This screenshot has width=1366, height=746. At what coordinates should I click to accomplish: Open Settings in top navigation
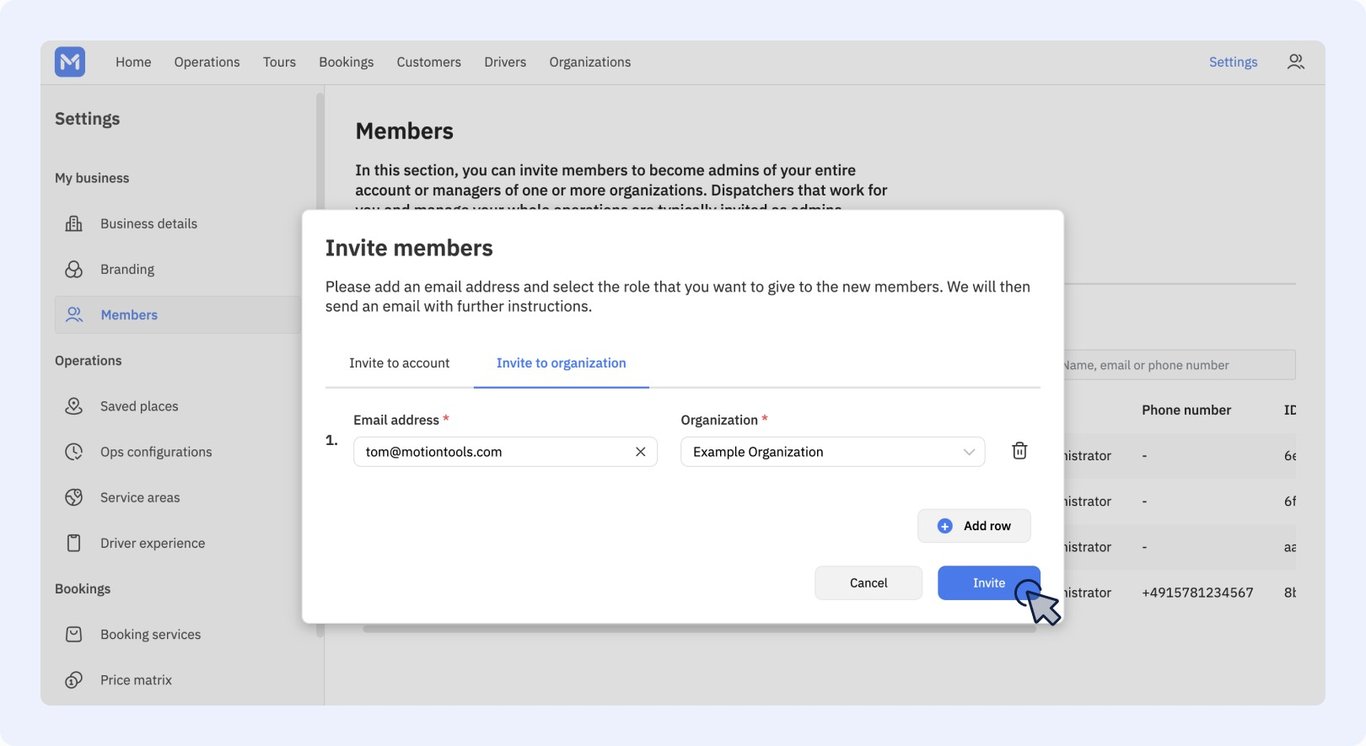[x=1233, y=62]
